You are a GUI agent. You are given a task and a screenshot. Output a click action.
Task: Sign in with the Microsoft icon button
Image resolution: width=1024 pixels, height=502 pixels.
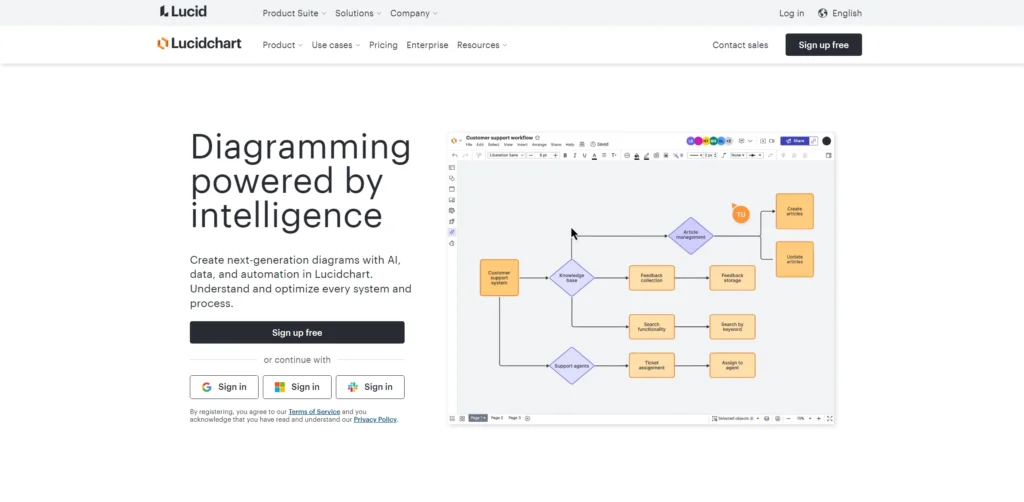coord(297,387)
